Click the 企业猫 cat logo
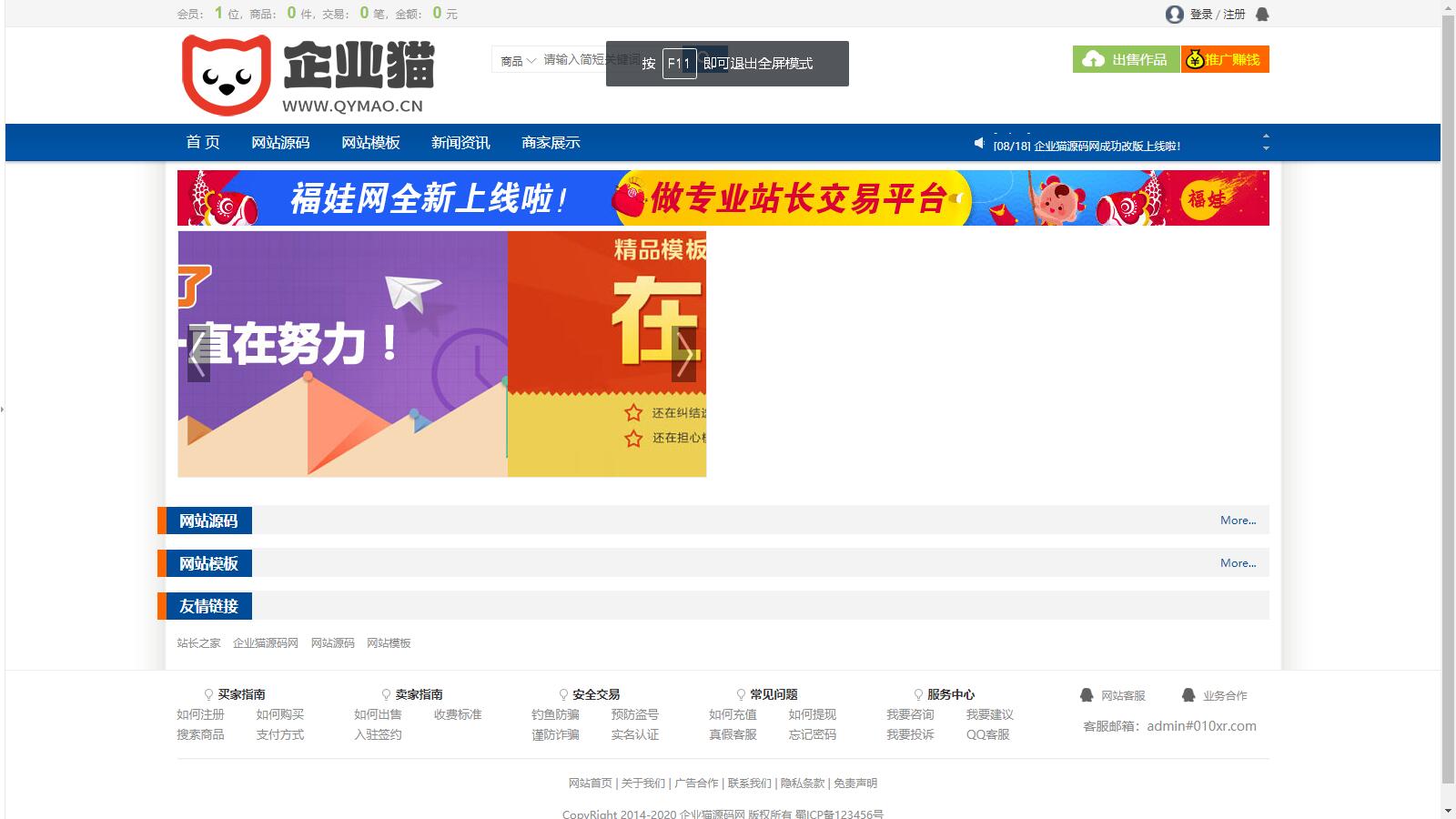Image resolution: width=1456 pixels, height=819 pixels. point(227,75)
